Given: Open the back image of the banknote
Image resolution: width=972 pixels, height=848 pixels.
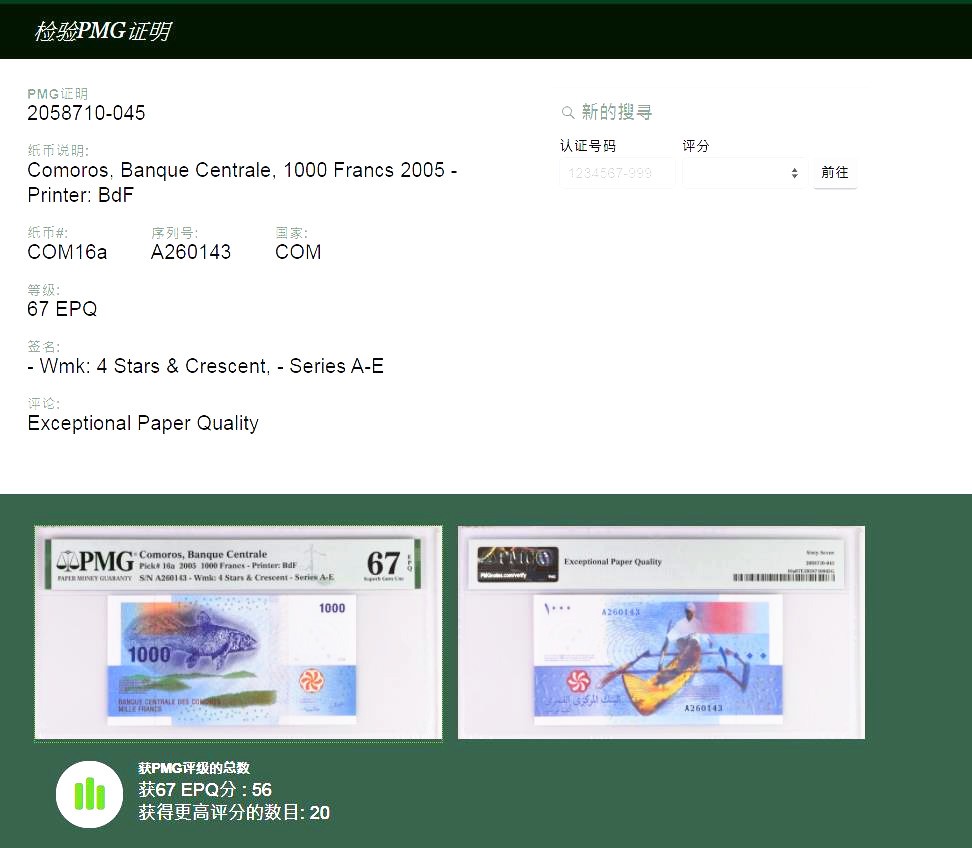Looking at the screenshot, I should (661, 633).
